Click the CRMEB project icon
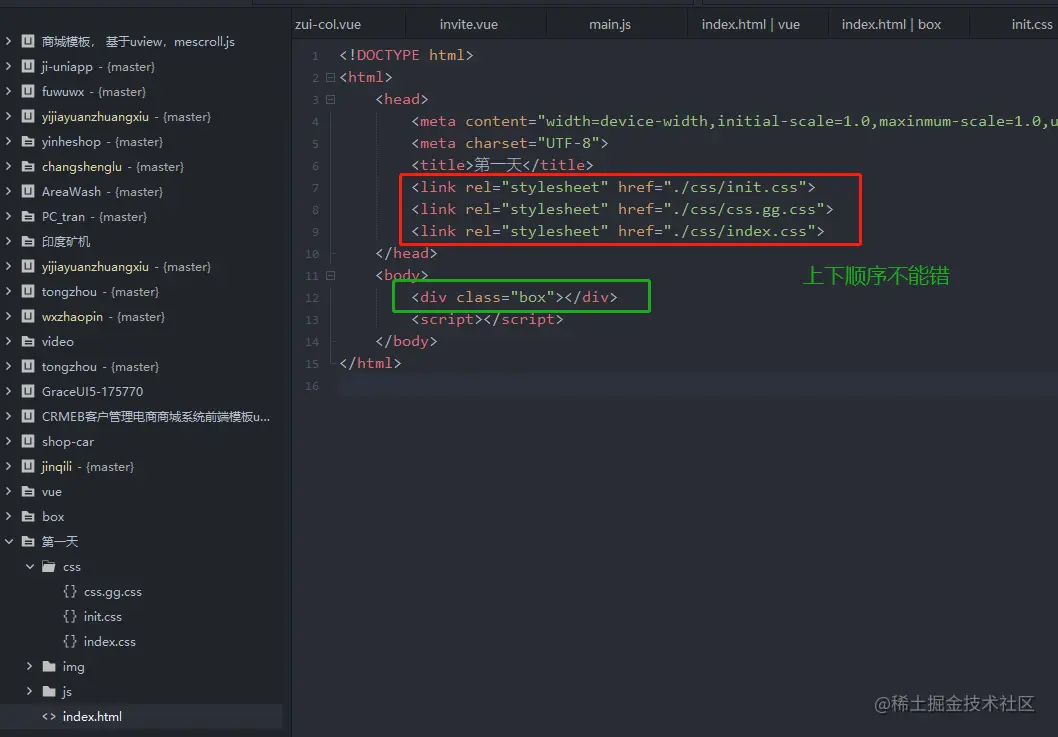 coord(28,416)
